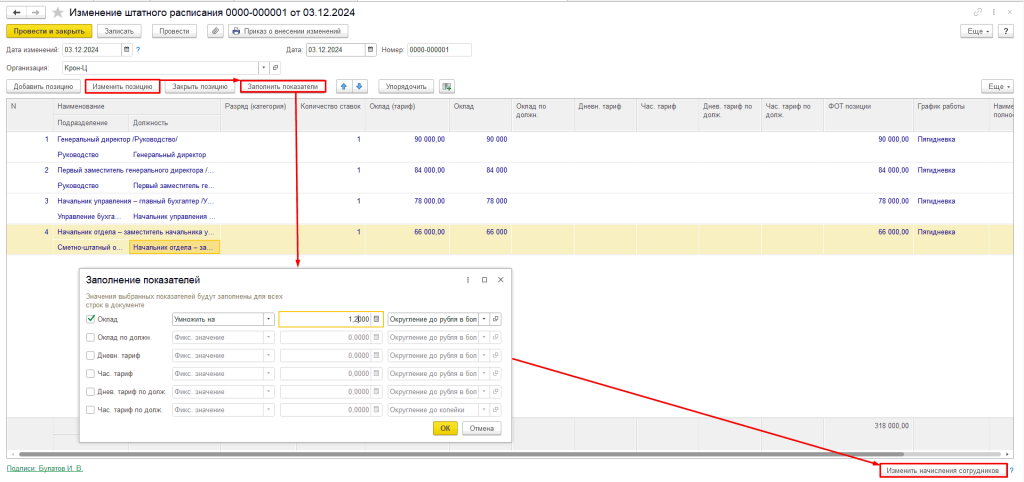Image resolution: width=1024 pixels, height=482 pixels.
Task: Click the back navigation arrow
Action: [x=16, y=11]
